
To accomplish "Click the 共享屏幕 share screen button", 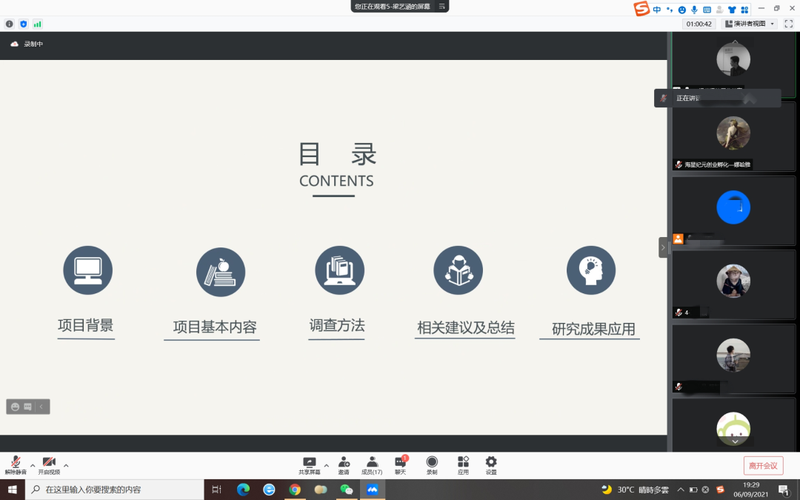I will pos(309,464).
